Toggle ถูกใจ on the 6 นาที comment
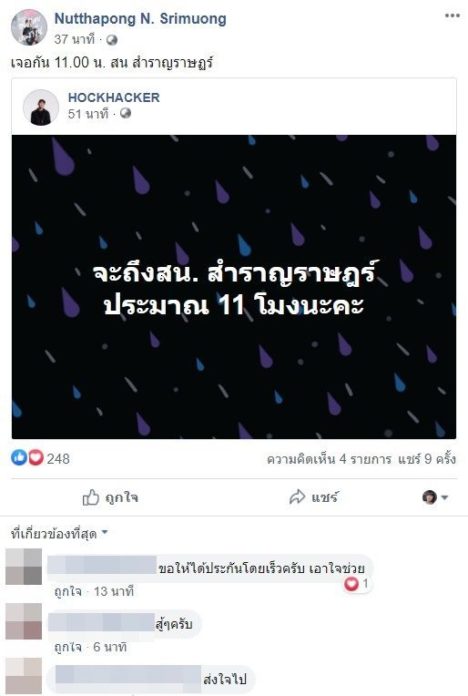Image resolution: width=468 pixels, height=696 pixels. click(68, 647)
